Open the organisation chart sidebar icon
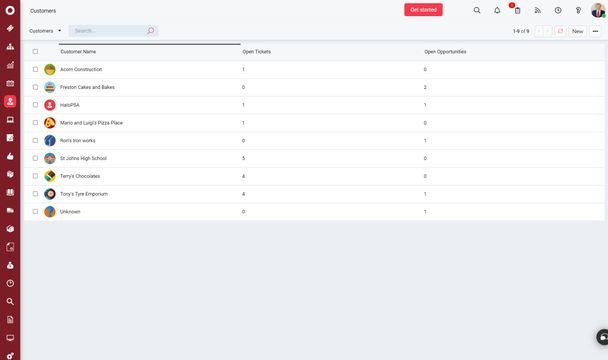Viewport: 608px width, 360px height. (10, 47)
